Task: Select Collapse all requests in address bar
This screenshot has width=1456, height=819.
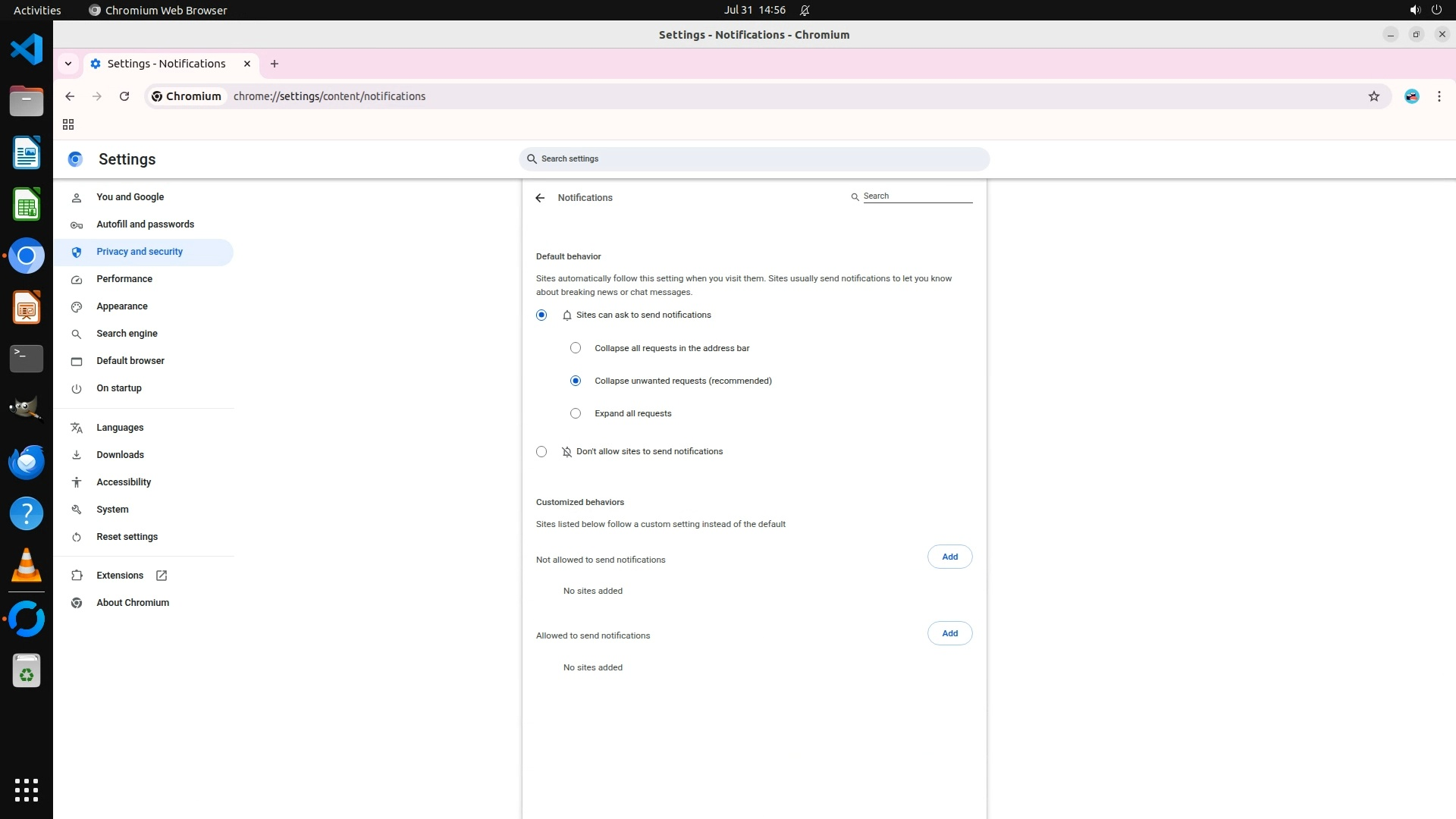Action: 576,348
